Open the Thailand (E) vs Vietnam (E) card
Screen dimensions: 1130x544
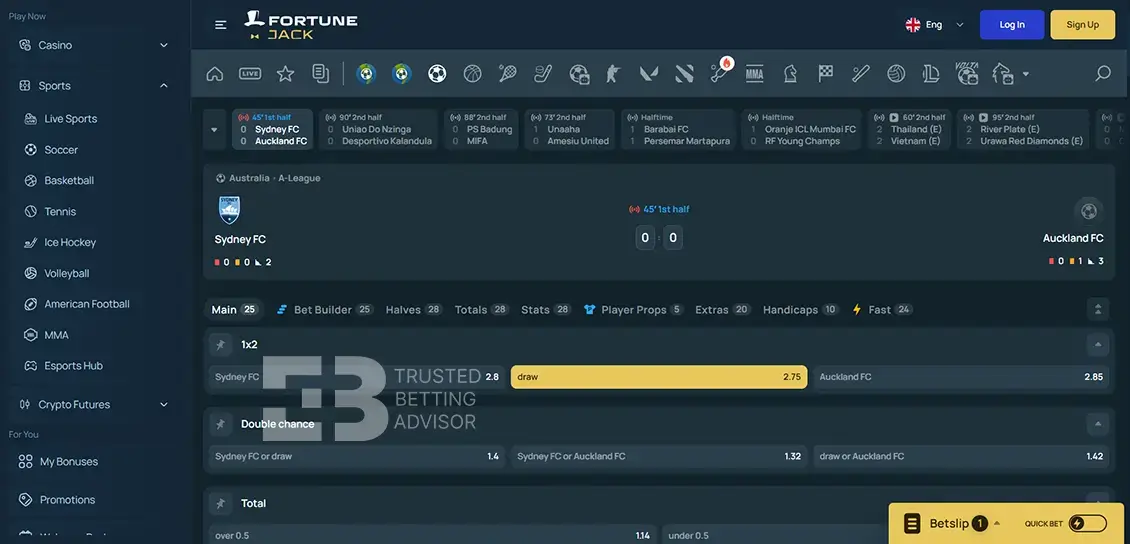click(x=910, y=130)
